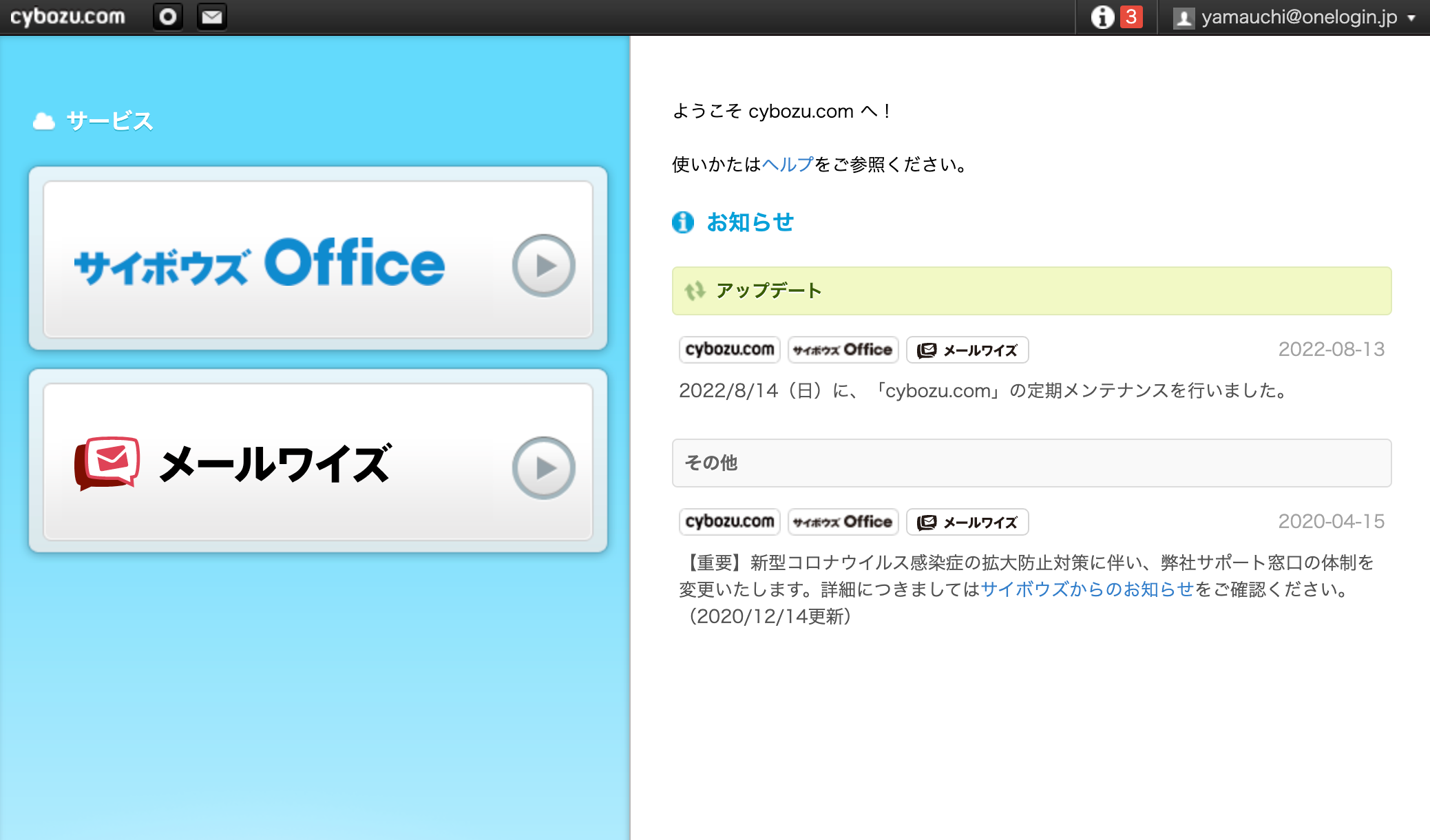Image resolution: width=1430 pixels, height=840 pixels.
Task: Click the cybozu.com logo in header
Action: [67, 17]
